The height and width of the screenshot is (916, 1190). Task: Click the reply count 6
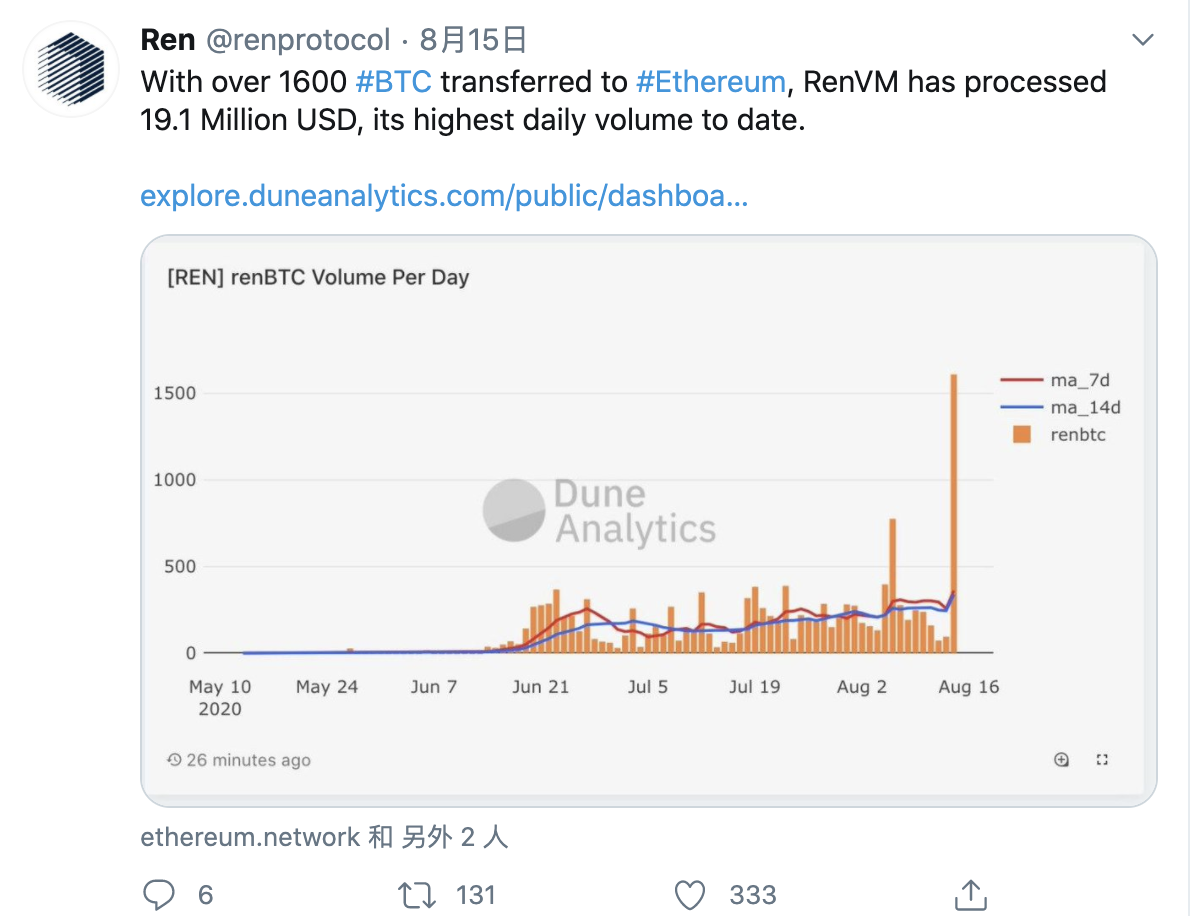pyautogui.click(x=206, y=896)
